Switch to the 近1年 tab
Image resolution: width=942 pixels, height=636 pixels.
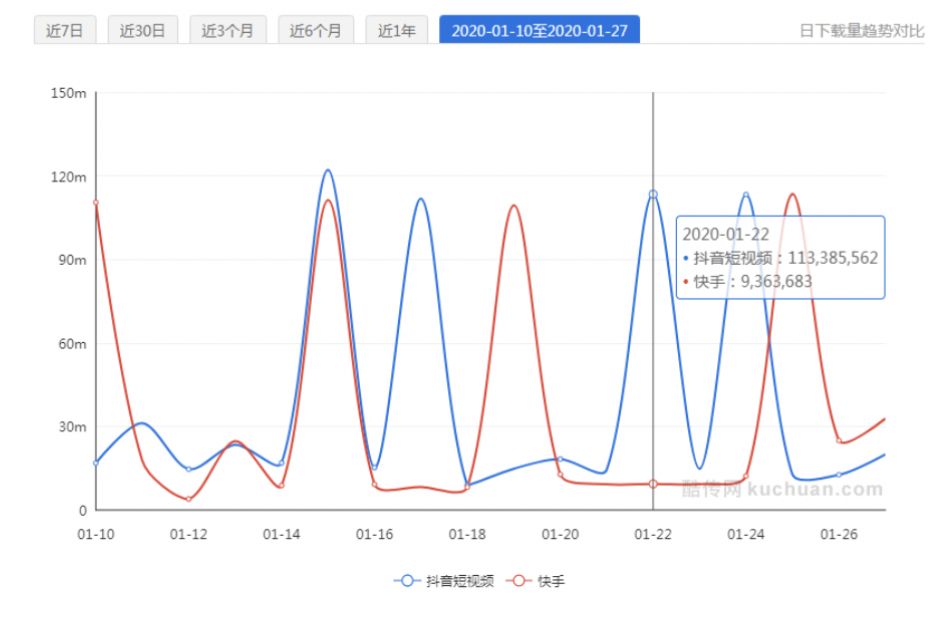(x=399, y=30)
